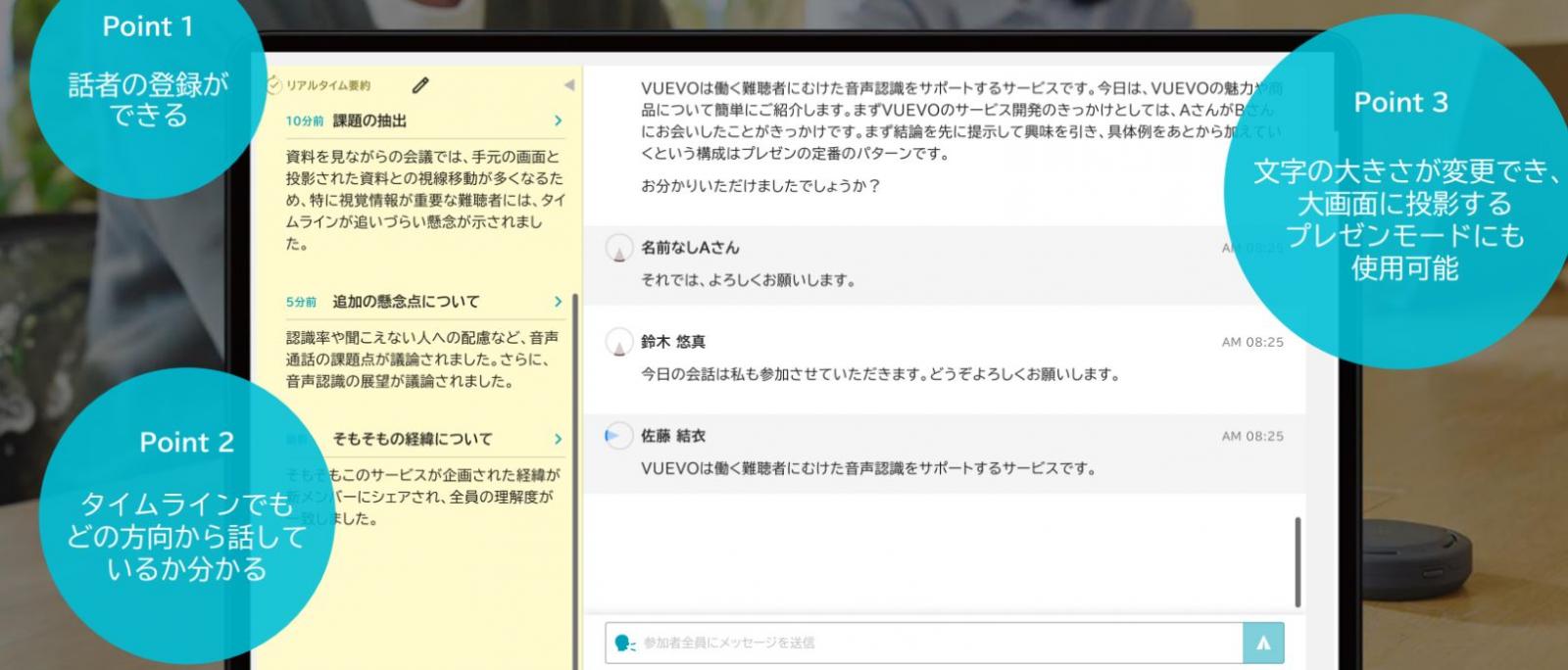Click 鈴木 悠真's message 今日の会話は私も参加させていただきます

(x=880, y=374)
